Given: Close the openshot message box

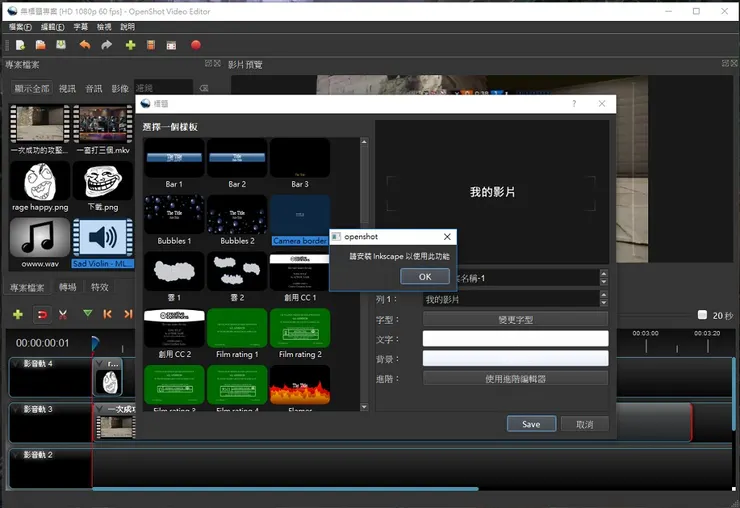Looking at the screenshot, I should coord(447,237).
